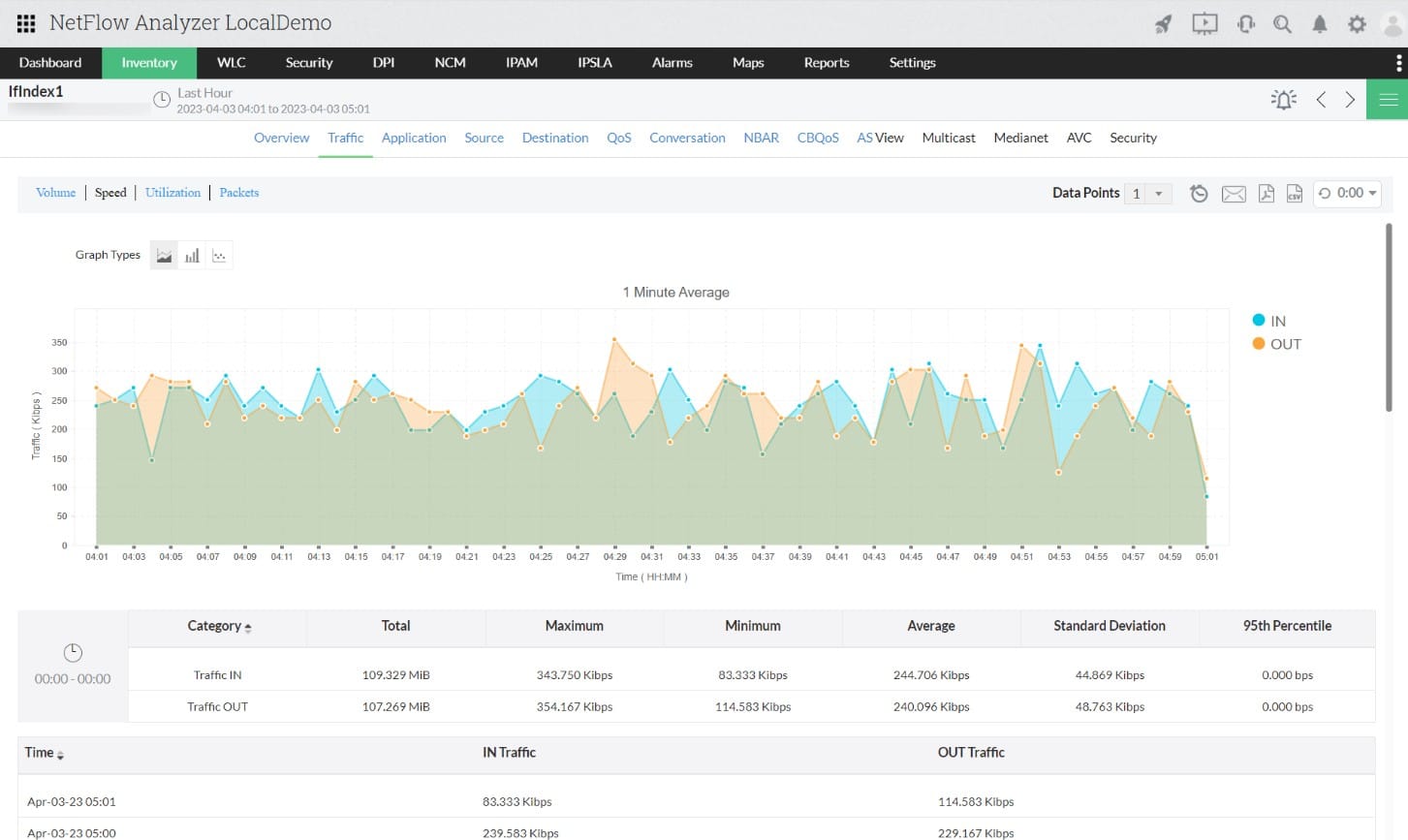Open the green hamburger menu button
The height and width of the screenshot is (840, 1408).
tap(1388, 100)
